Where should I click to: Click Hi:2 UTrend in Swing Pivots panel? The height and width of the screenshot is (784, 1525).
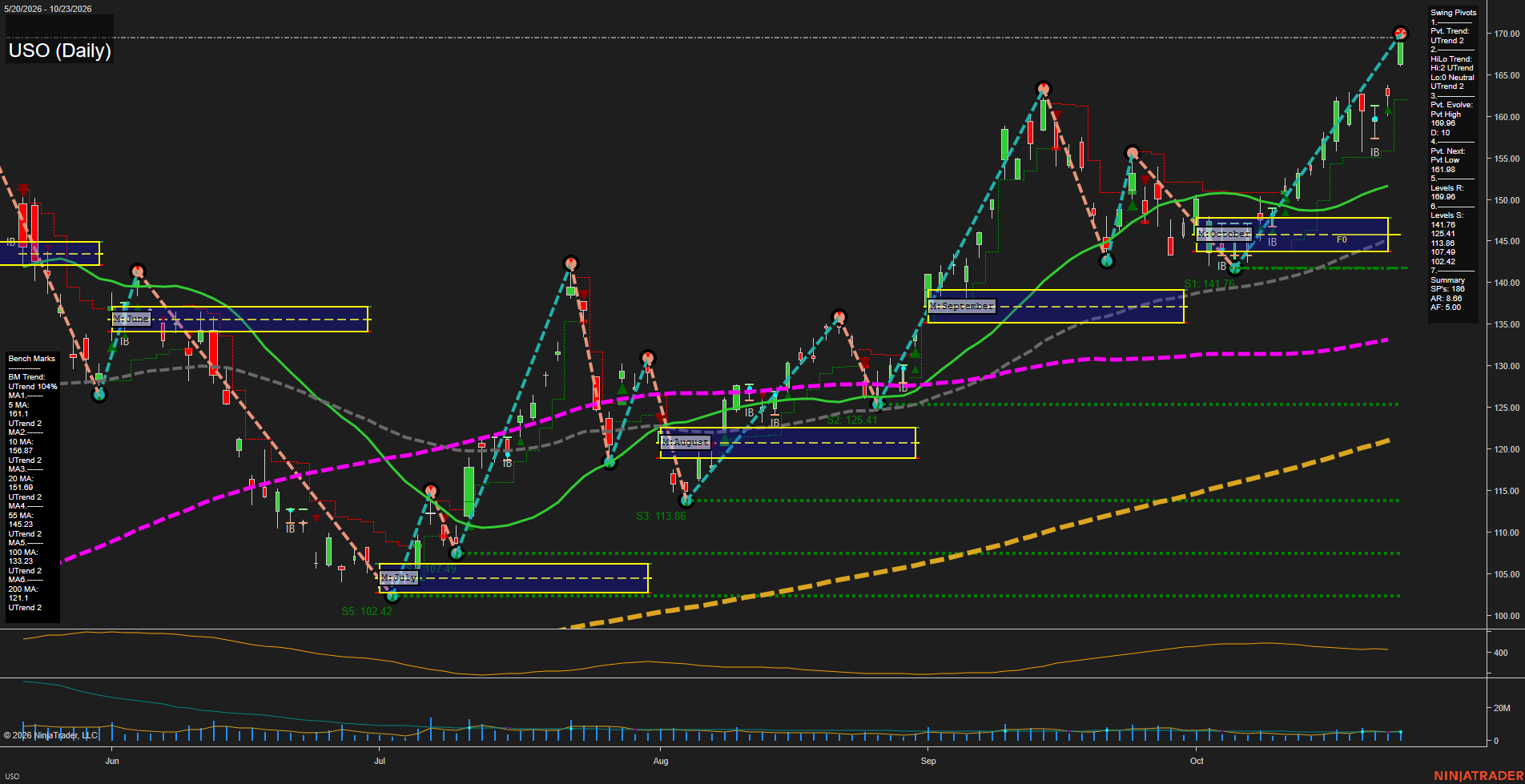[x=1451, y=68]
